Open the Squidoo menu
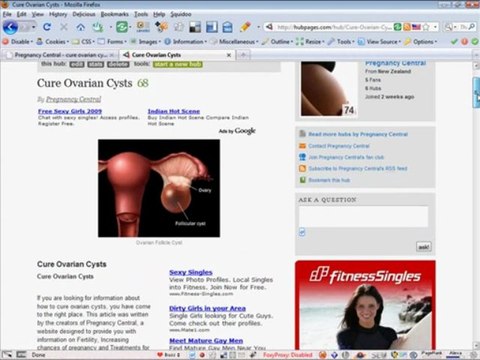 pos(181,14)
